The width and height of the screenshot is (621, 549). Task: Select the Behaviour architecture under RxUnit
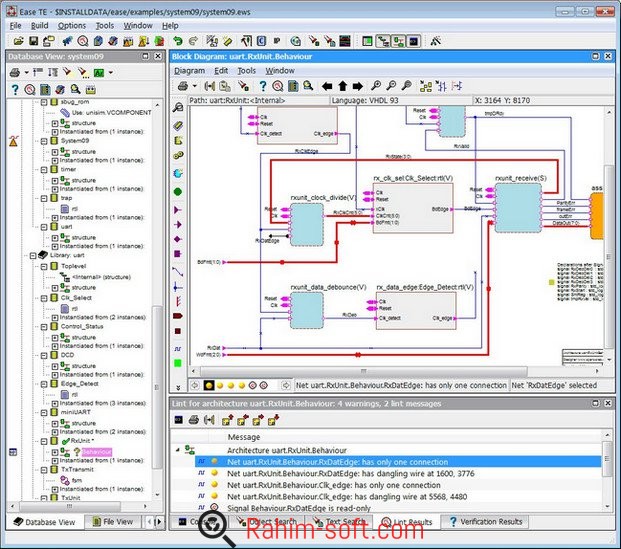coord(97,452)
